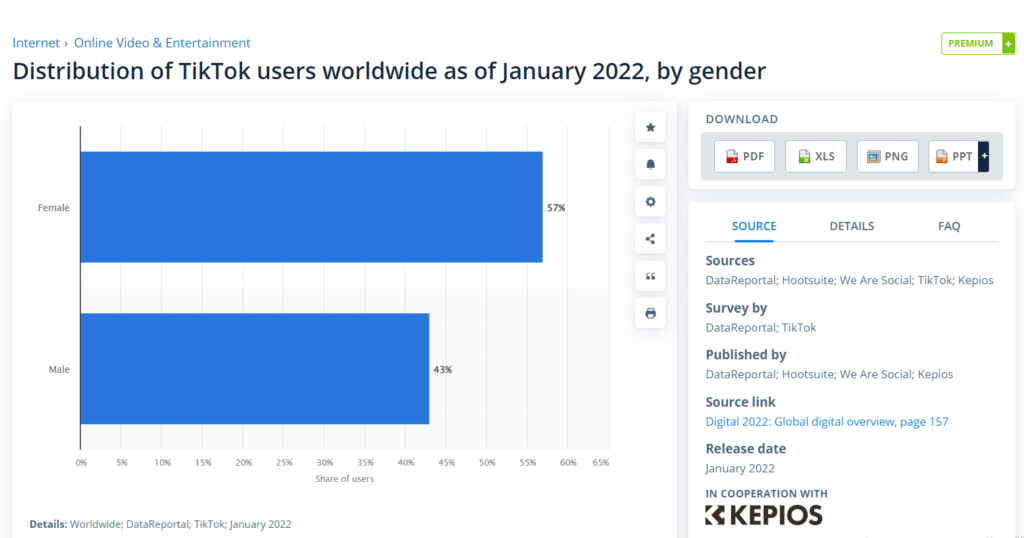The image size is (1024, 538).
Task: Select the SOURCE tab
Action: [754, 226]
